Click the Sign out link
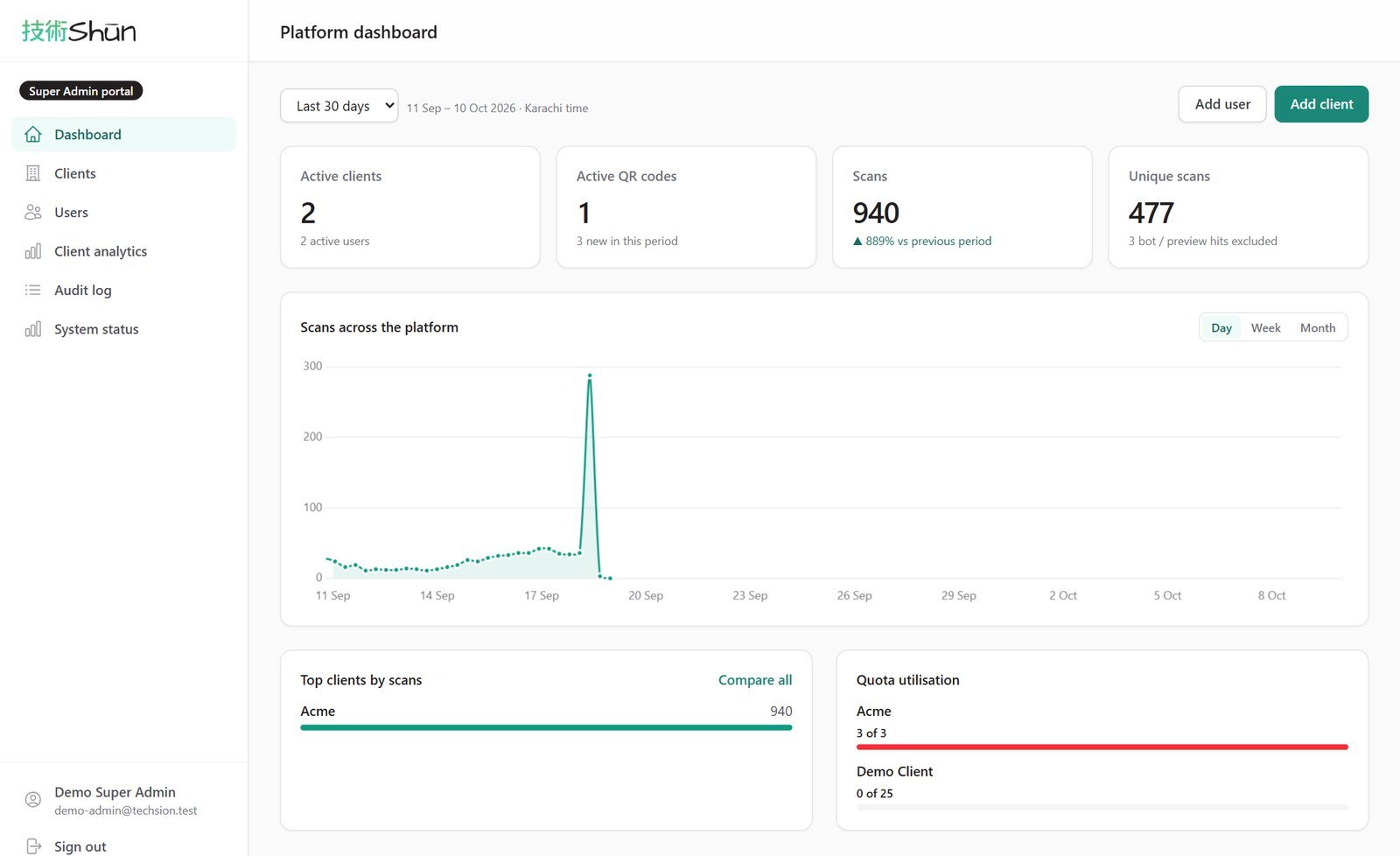The width and height of the screenshot is (1400, 856). [x=80, y=846]
